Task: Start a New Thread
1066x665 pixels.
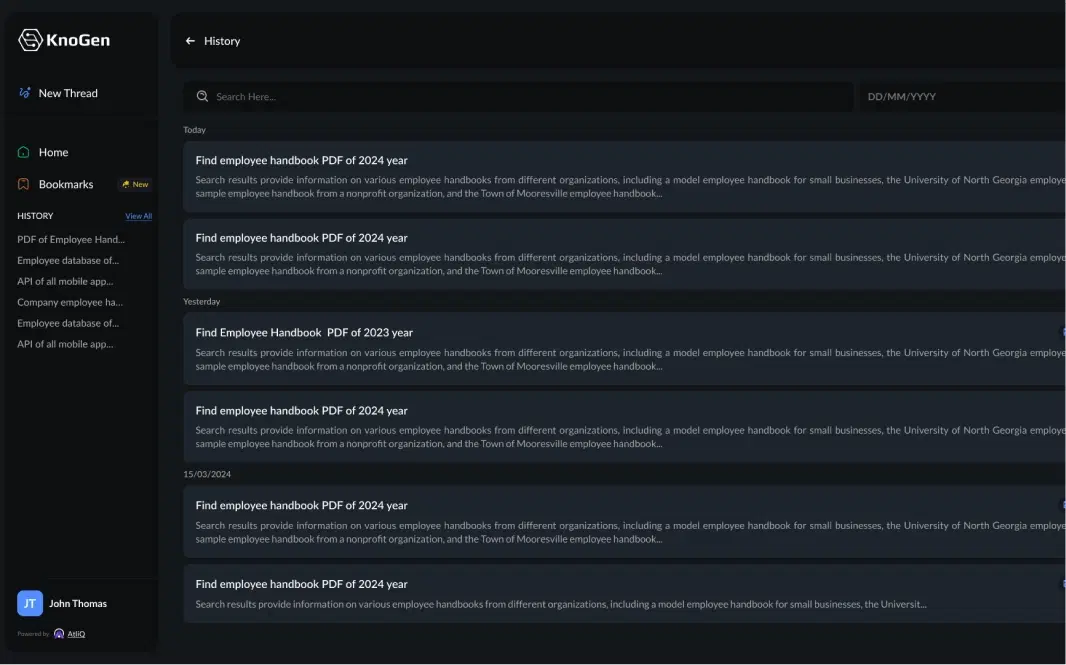Action: (68, 93)
